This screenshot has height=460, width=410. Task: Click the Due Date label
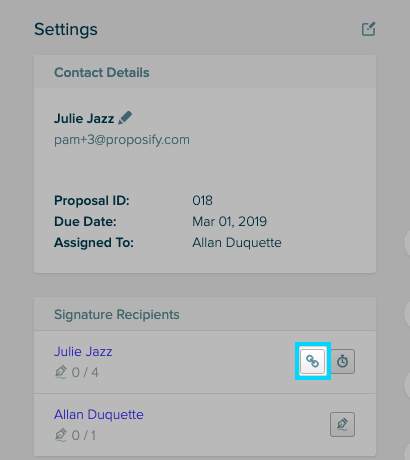pos(85,221)
